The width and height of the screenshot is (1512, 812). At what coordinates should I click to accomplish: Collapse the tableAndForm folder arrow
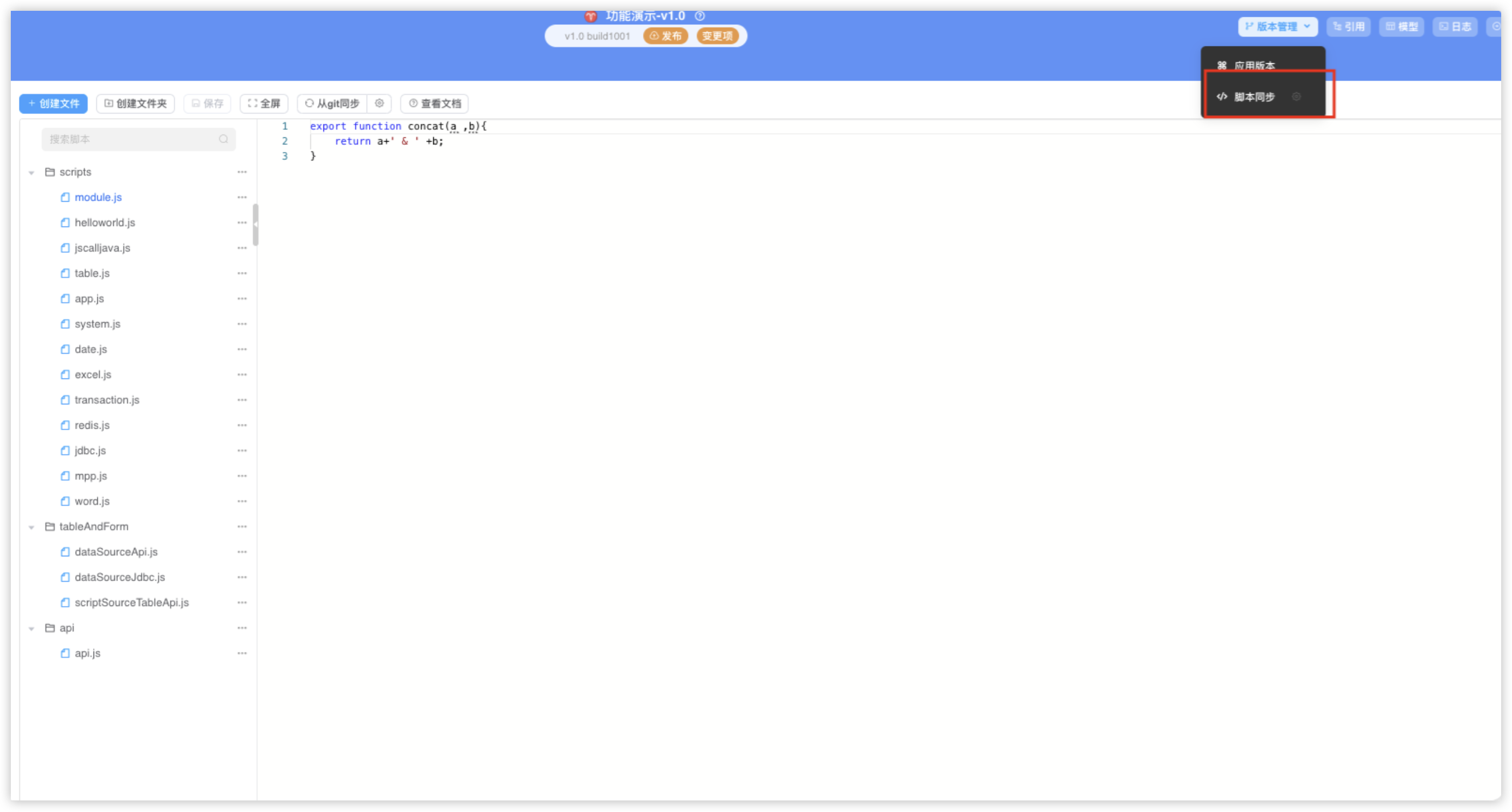click(x=32, y=527)
